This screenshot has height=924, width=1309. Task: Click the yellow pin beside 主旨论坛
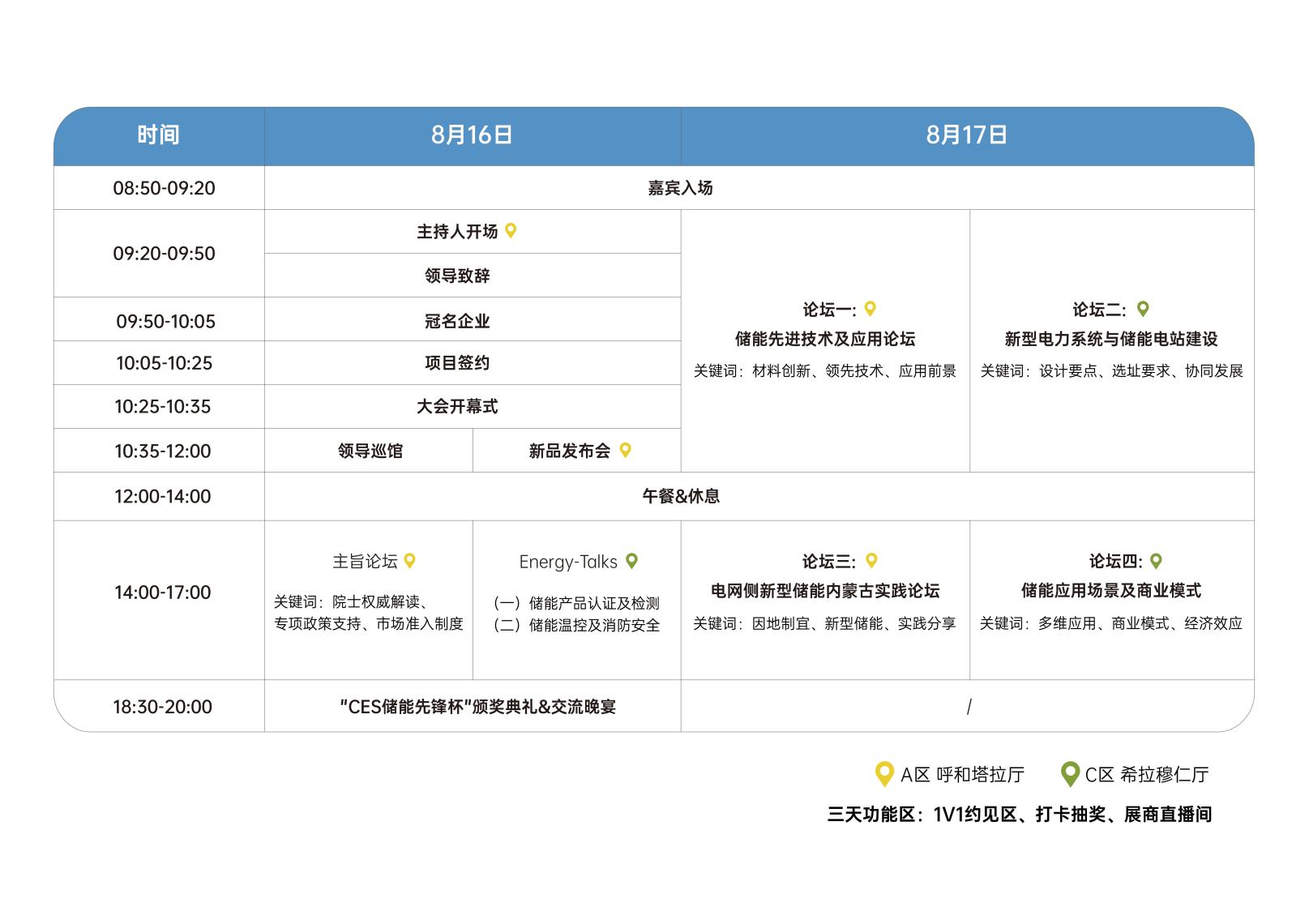click(x=410, y=560)
